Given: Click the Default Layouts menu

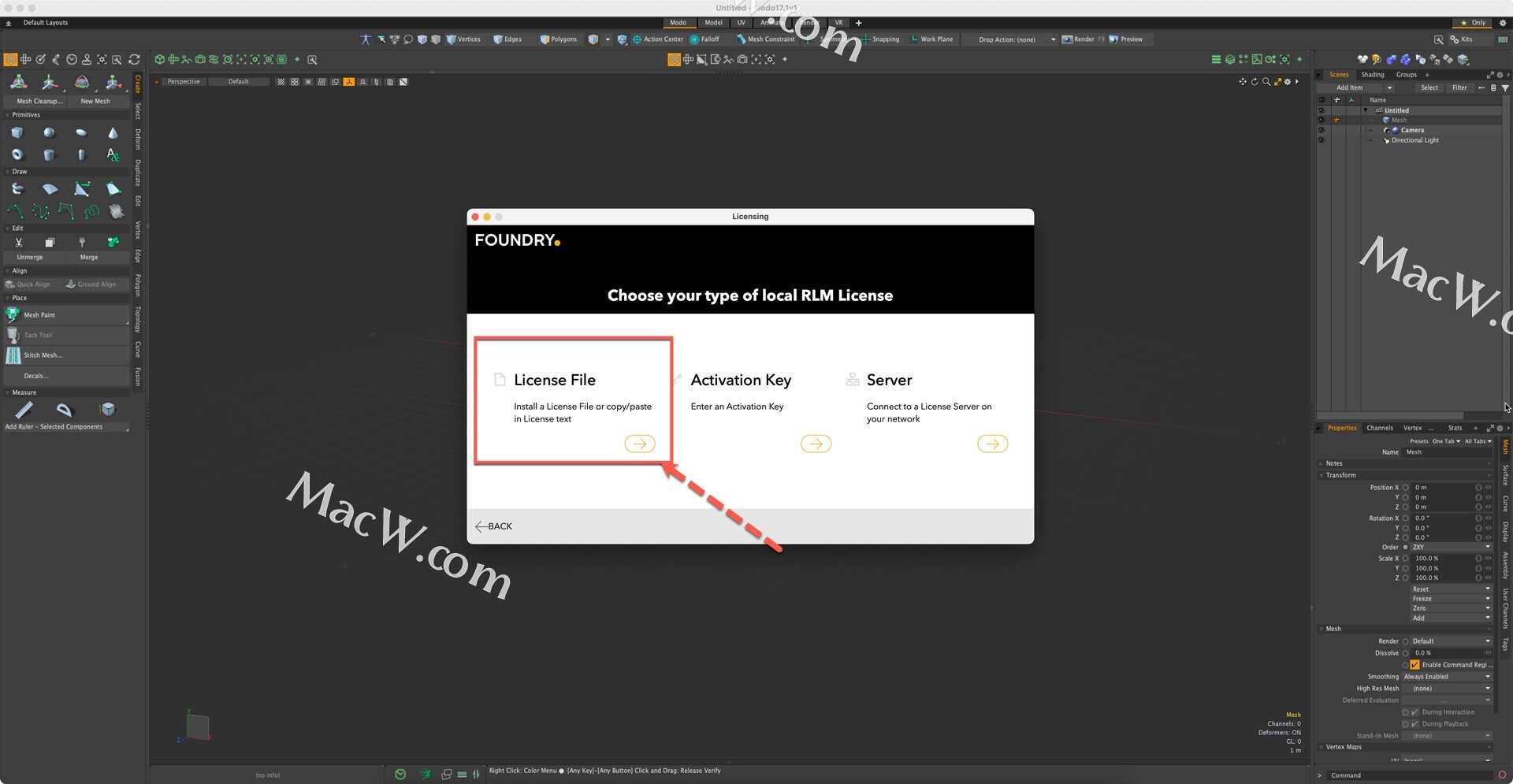Looking at the screenshot, I should pos(46,23).
